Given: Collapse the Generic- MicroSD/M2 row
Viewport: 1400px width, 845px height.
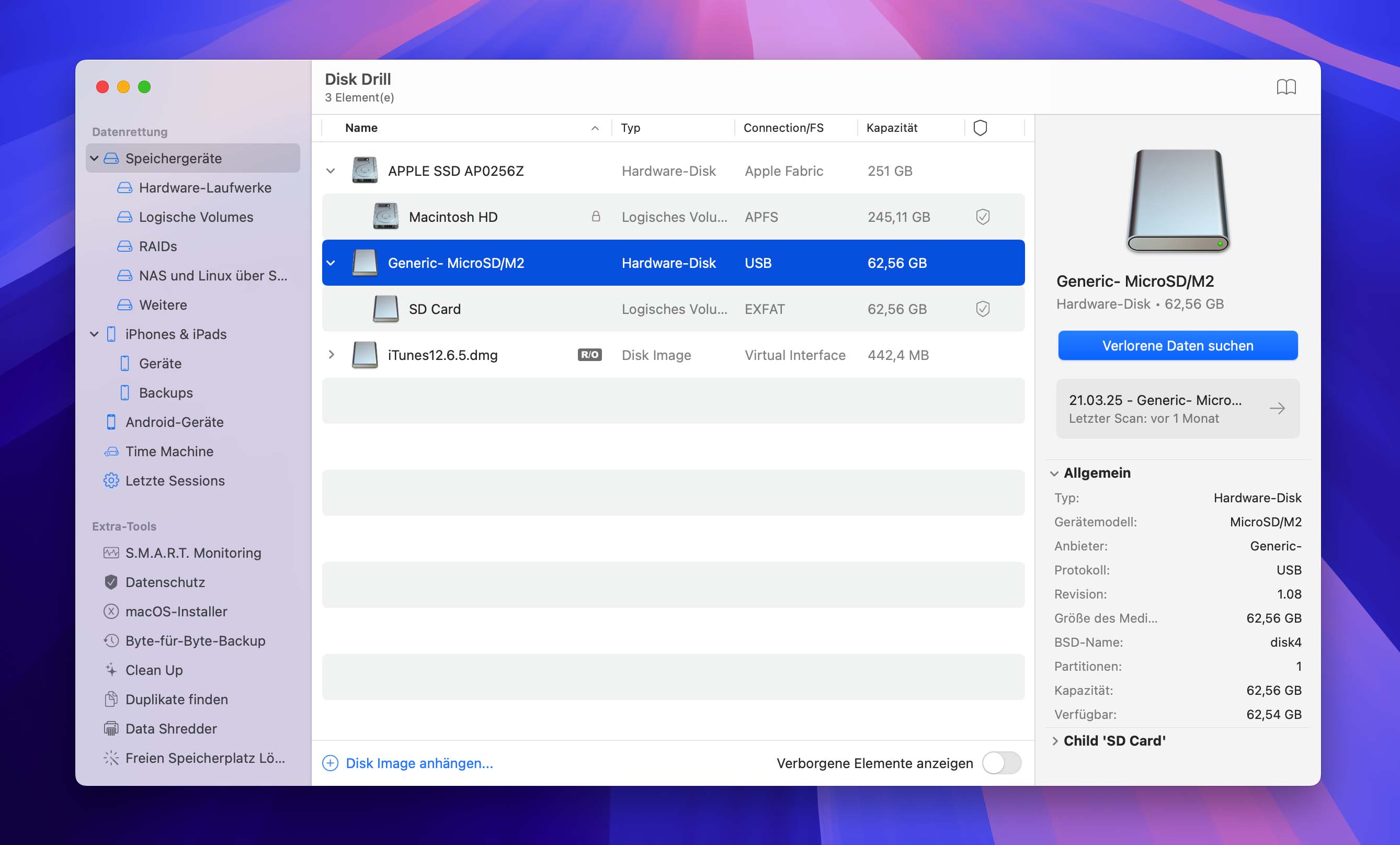Looking at the screenshot, I should (x=331, y=263).
